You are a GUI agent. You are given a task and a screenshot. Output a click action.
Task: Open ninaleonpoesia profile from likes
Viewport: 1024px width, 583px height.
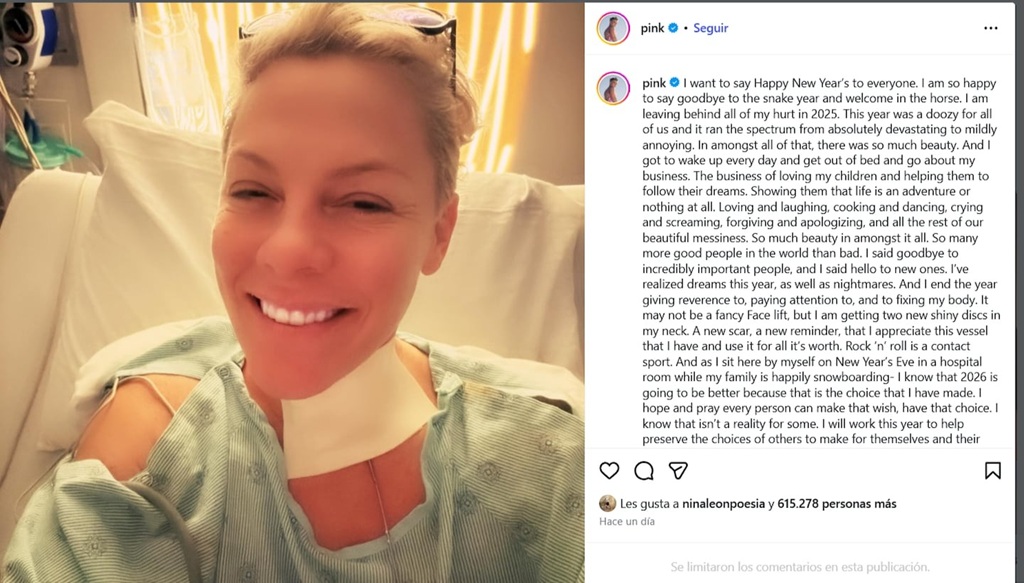(x=723, y=503)
